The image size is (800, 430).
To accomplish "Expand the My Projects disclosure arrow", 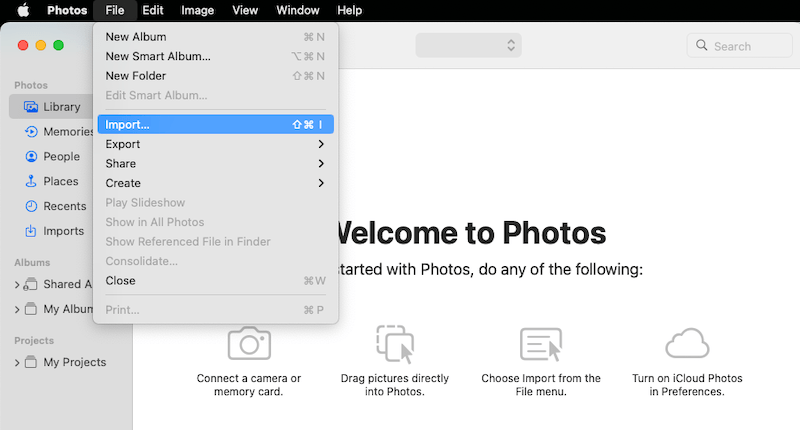I will click(16, 362).
